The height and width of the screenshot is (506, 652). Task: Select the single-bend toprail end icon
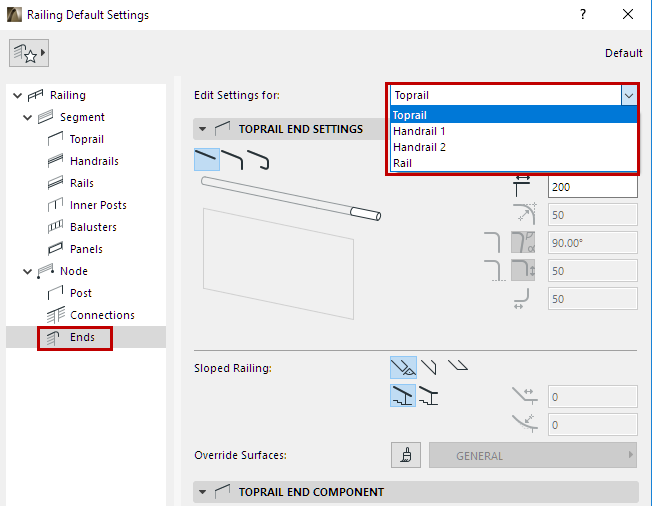(232, 158)
